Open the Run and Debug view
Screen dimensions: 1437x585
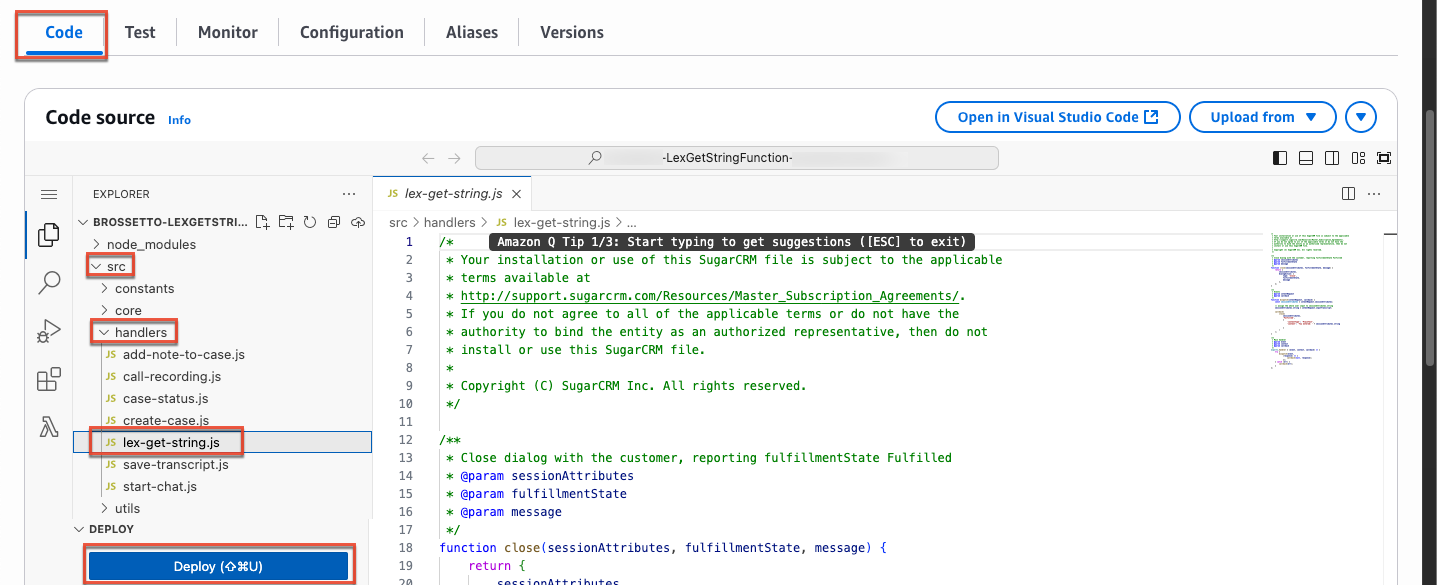[x=48, y=331]
